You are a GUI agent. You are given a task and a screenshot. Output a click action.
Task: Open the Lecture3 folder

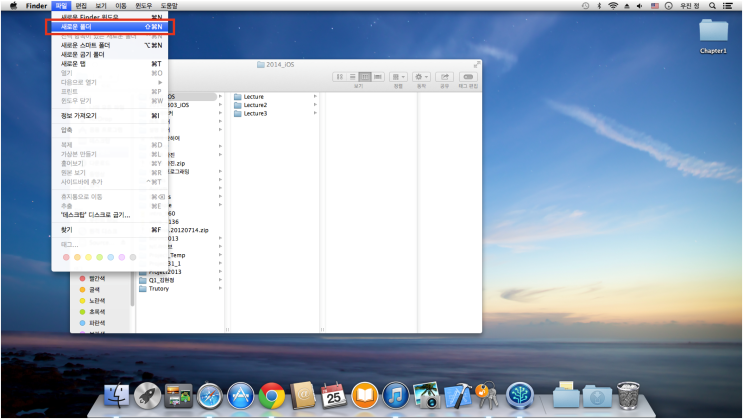pos(255,114)
